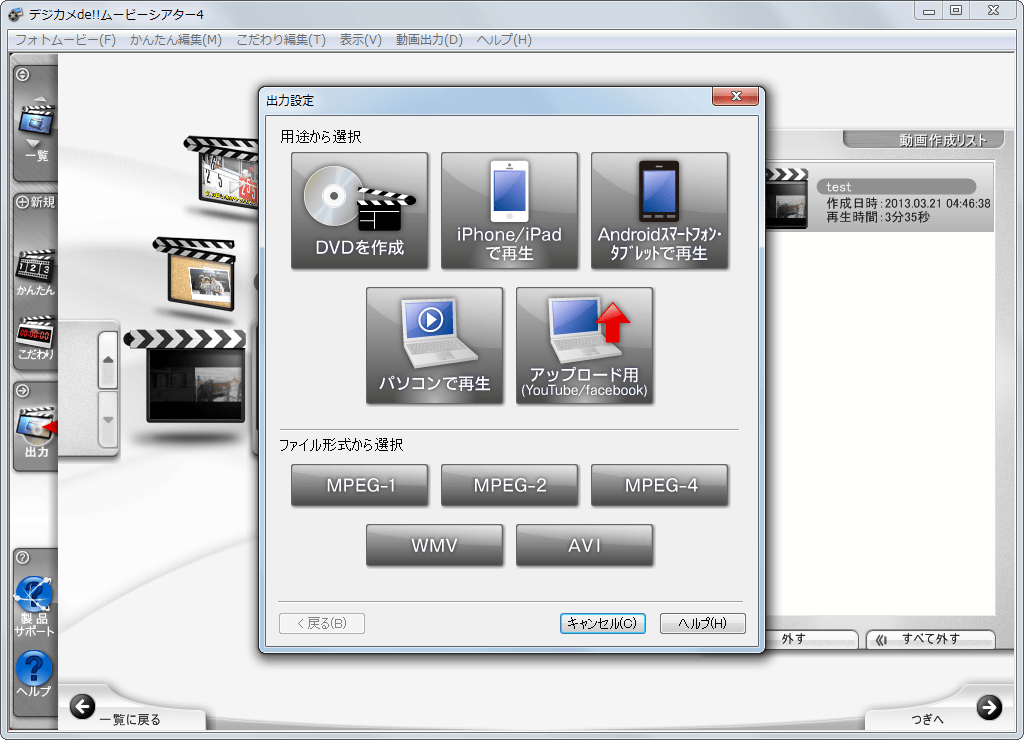Select the test movie in 動画作成リスト
The image size is (1024, 740).
click(x=880, y=197)
